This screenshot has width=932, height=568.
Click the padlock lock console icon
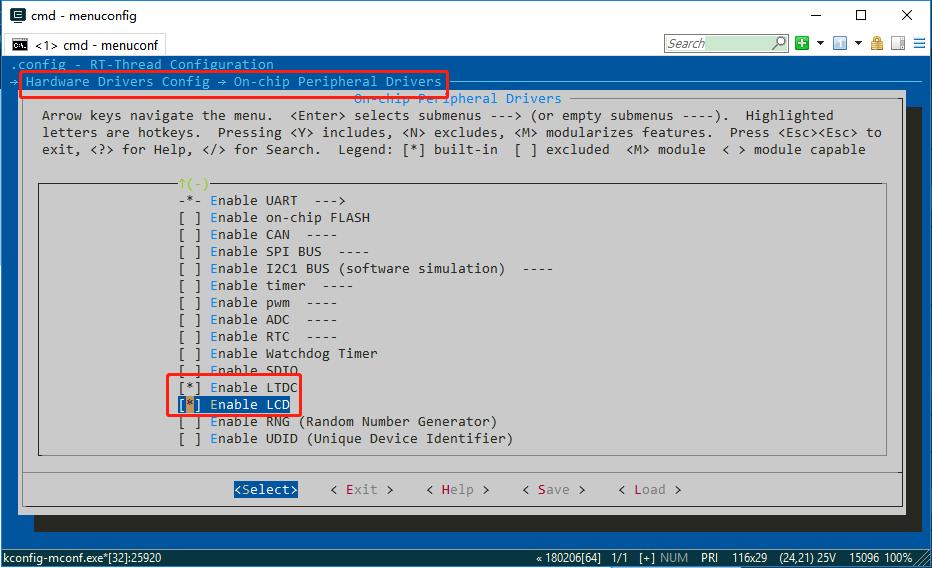877,43
